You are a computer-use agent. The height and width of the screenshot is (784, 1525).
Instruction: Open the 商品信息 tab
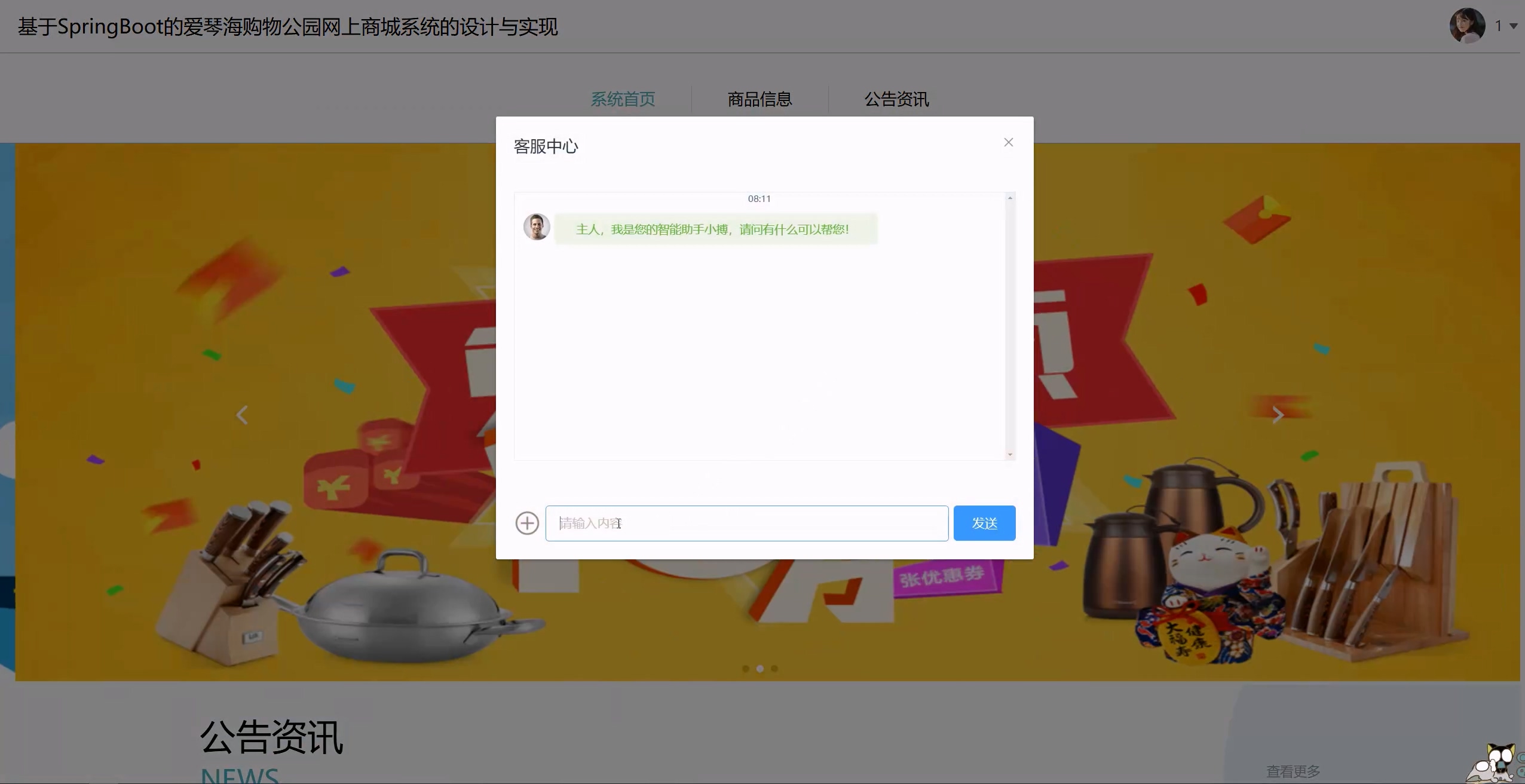[x=760, y=99]
